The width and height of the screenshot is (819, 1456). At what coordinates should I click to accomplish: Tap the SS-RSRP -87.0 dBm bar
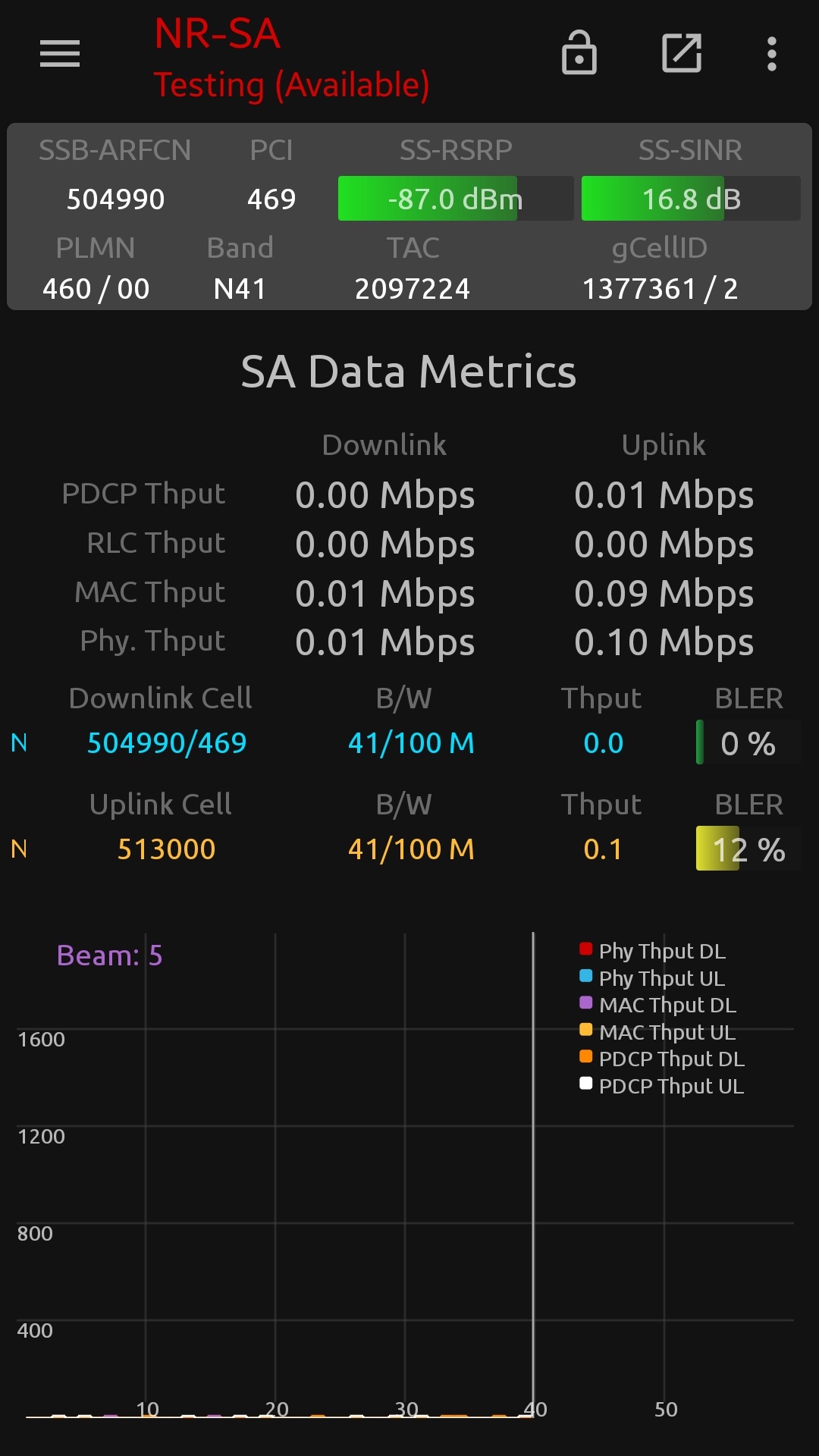pos(455,199)
